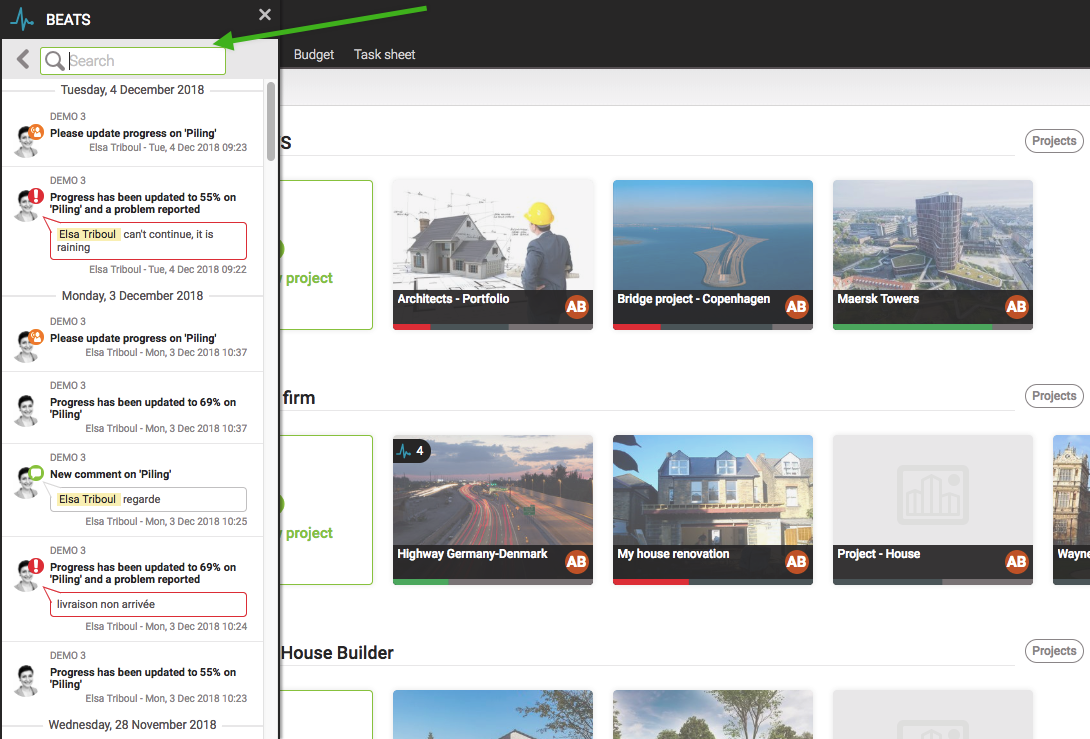Open the Task sheet tab
This screenshot has width=1090, height=739.
coord(384,54)
